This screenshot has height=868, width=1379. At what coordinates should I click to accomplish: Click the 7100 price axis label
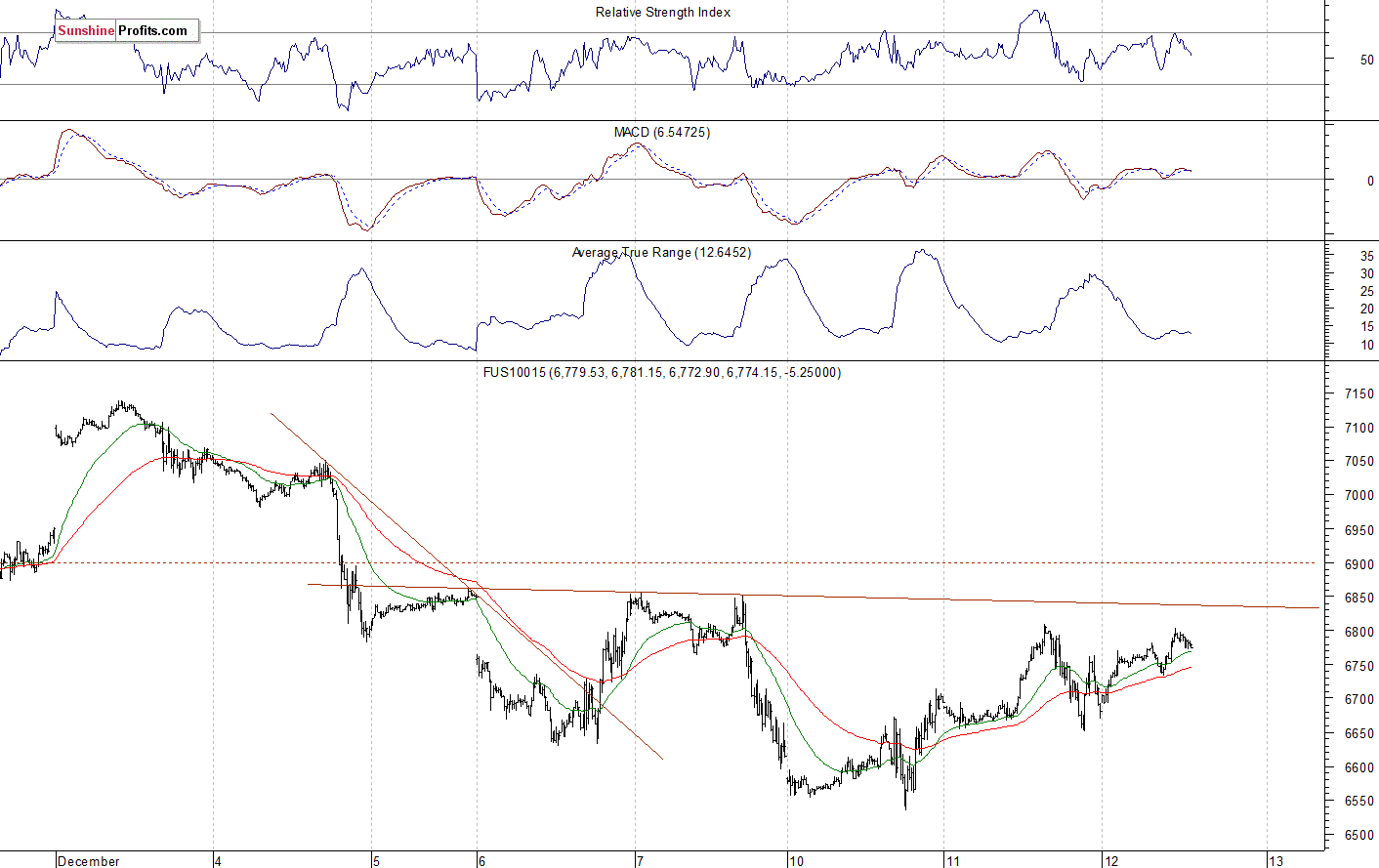(x=1359, y=429)
